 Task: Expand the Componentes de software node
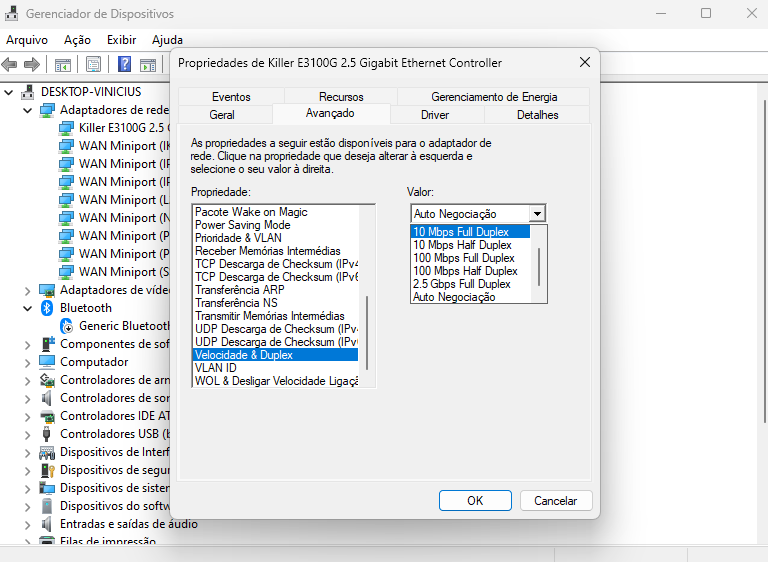click(x=27, y=344)
